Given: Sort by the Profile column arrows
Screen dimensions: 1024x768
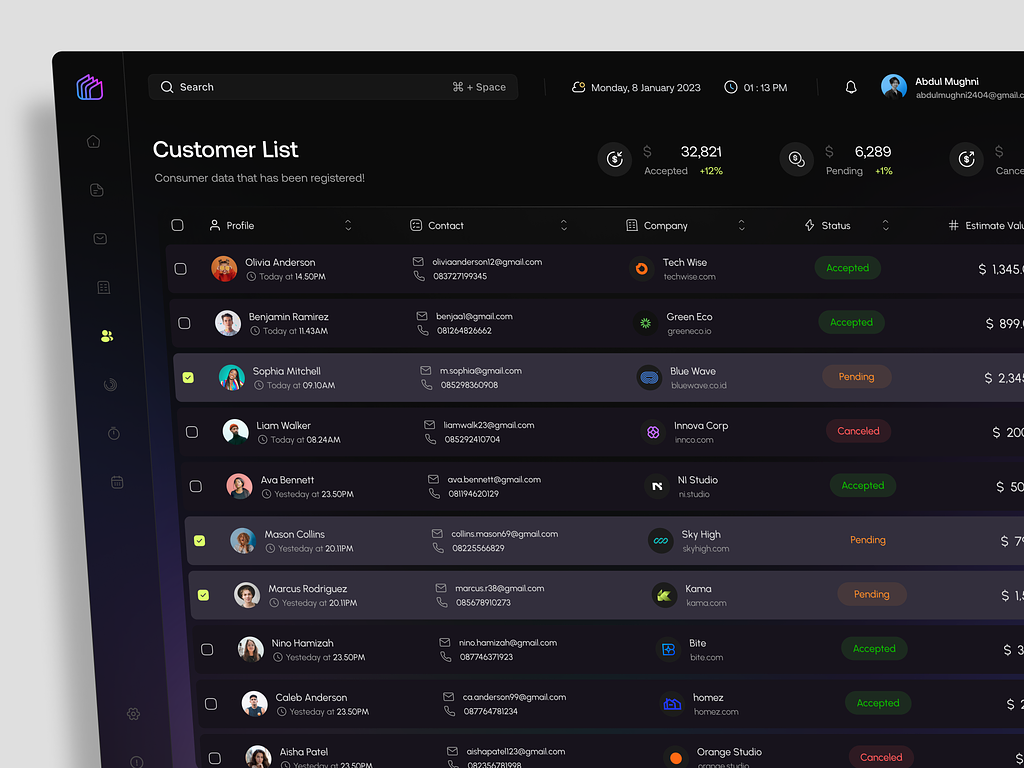Looking at the screenshot, I should [x=348, y=225].
